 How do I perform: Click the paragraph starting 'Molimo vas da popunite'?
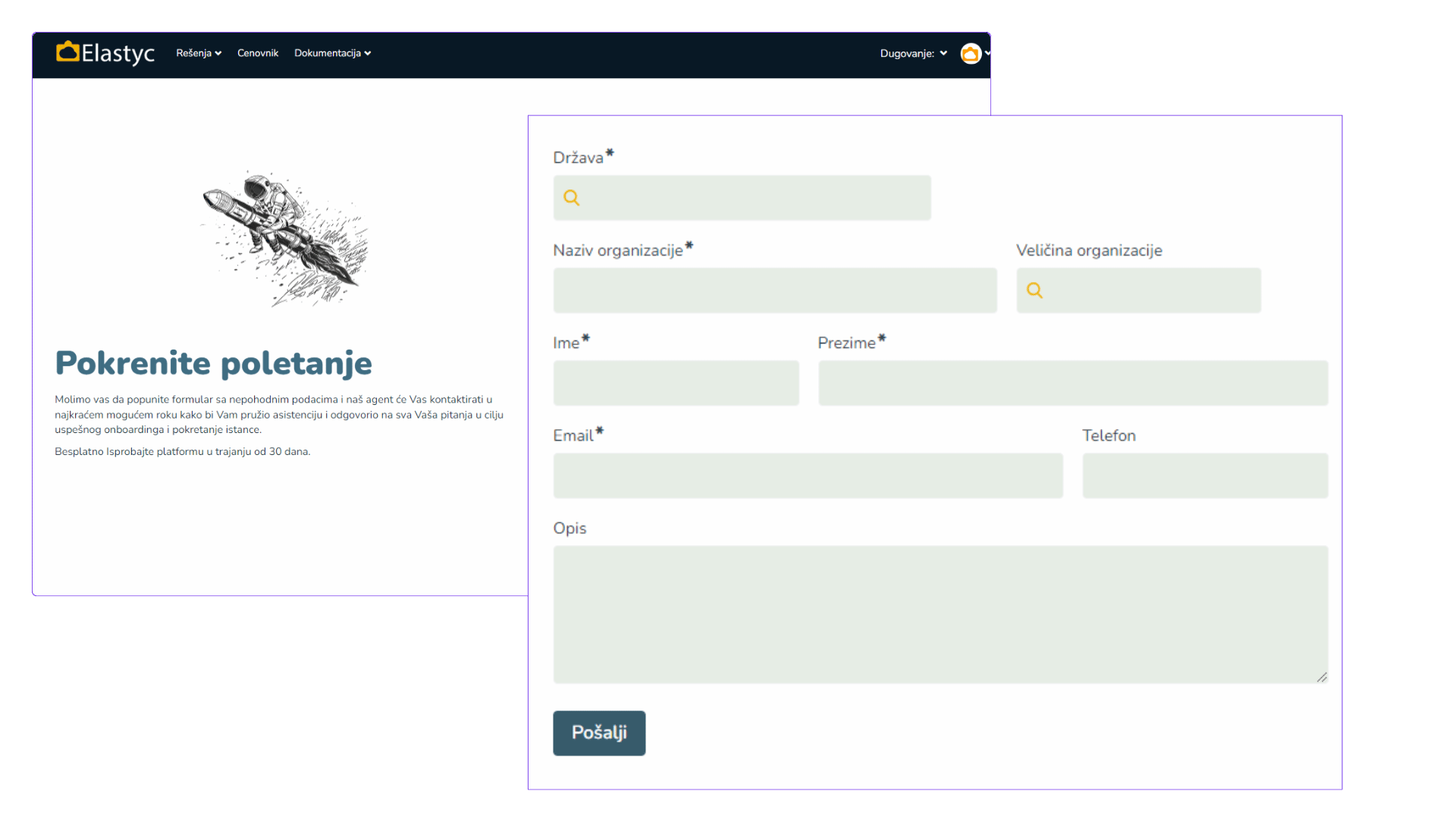pyautogui.click(x=279, y=415)
